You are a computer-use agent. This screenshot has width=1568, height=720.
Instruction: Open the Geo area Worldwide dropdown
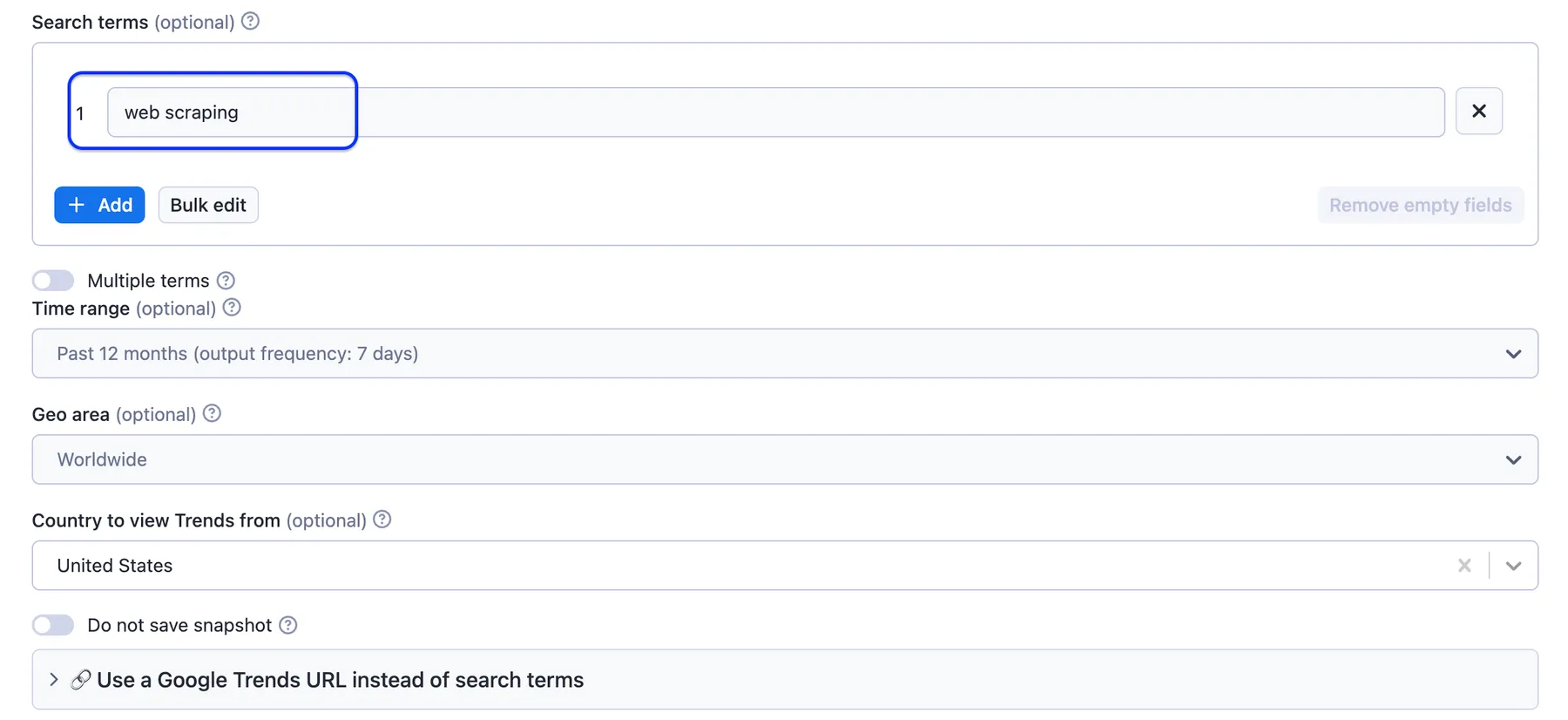pos(785,459)
